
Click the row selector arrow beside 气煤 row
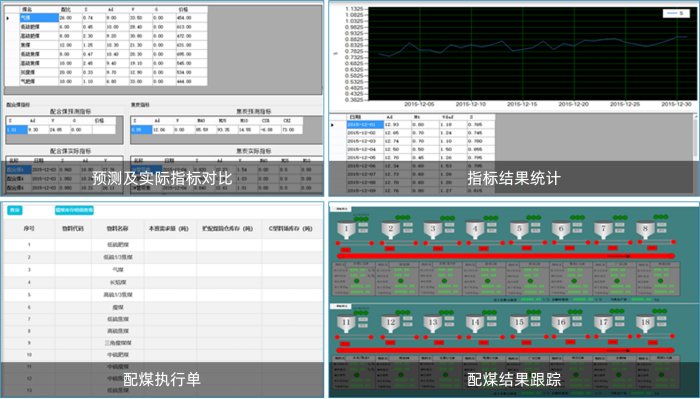pyautogui.click(x=8, y=18)
